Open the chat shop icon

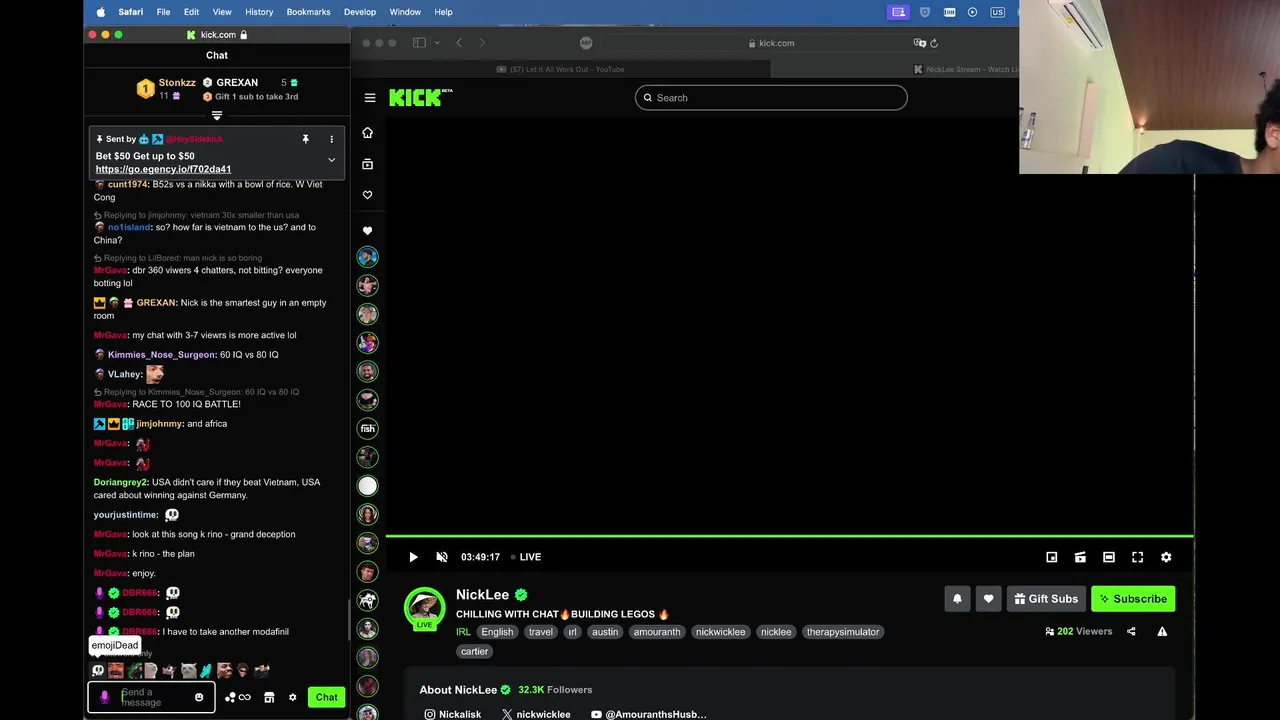click(x=269, y=697)
